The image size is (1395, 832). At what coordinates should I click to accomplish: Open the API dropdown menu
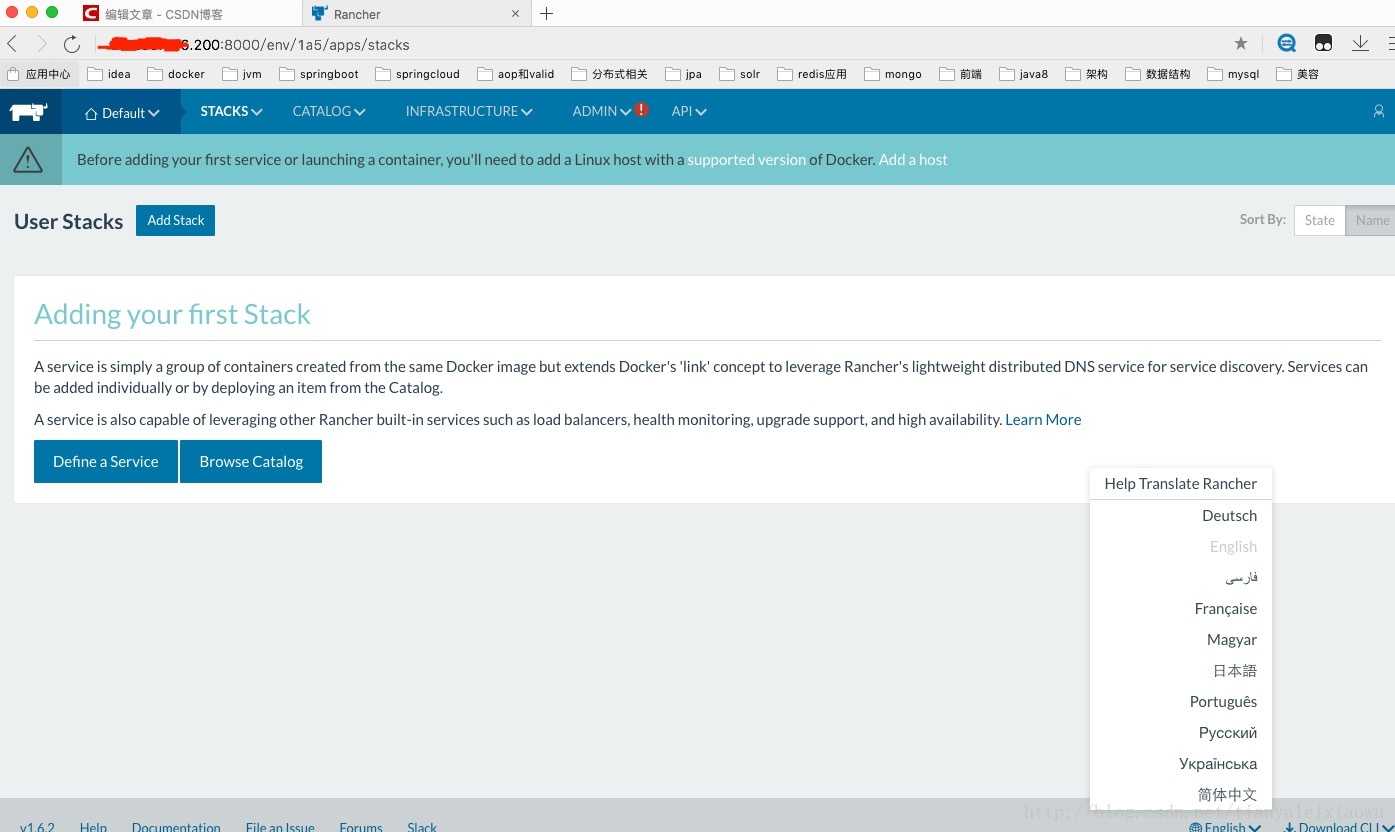[x=689, y=111]
